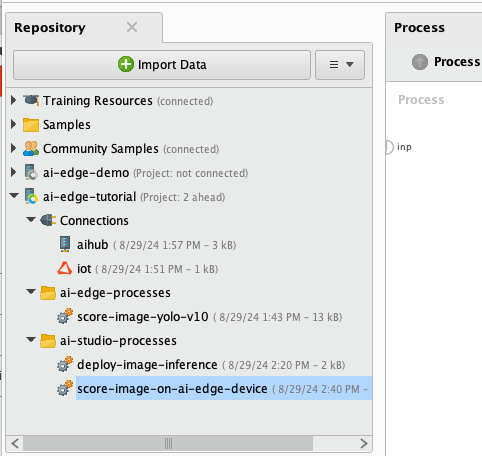Screen dimensions: 482x456
Task: Select the iot red triangle connection icon
Action: [x=65, y=268]
